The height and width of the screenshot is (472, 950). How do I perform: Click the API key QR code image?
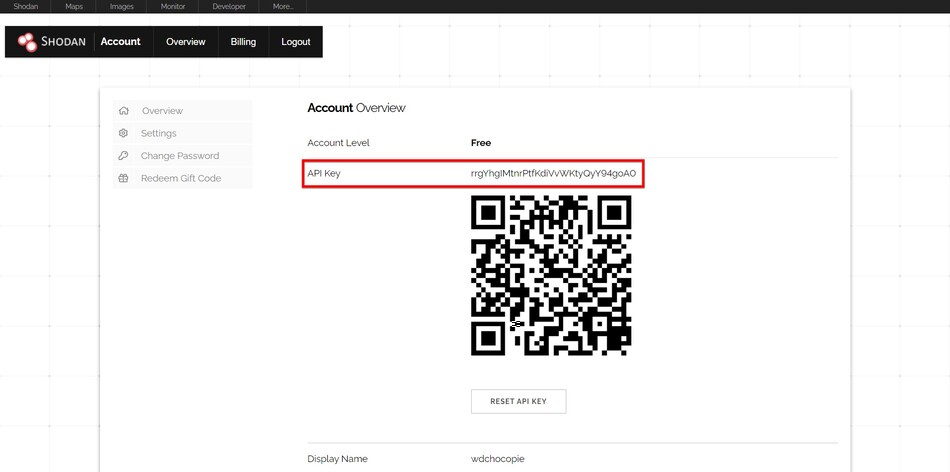(x=551, y=275)
